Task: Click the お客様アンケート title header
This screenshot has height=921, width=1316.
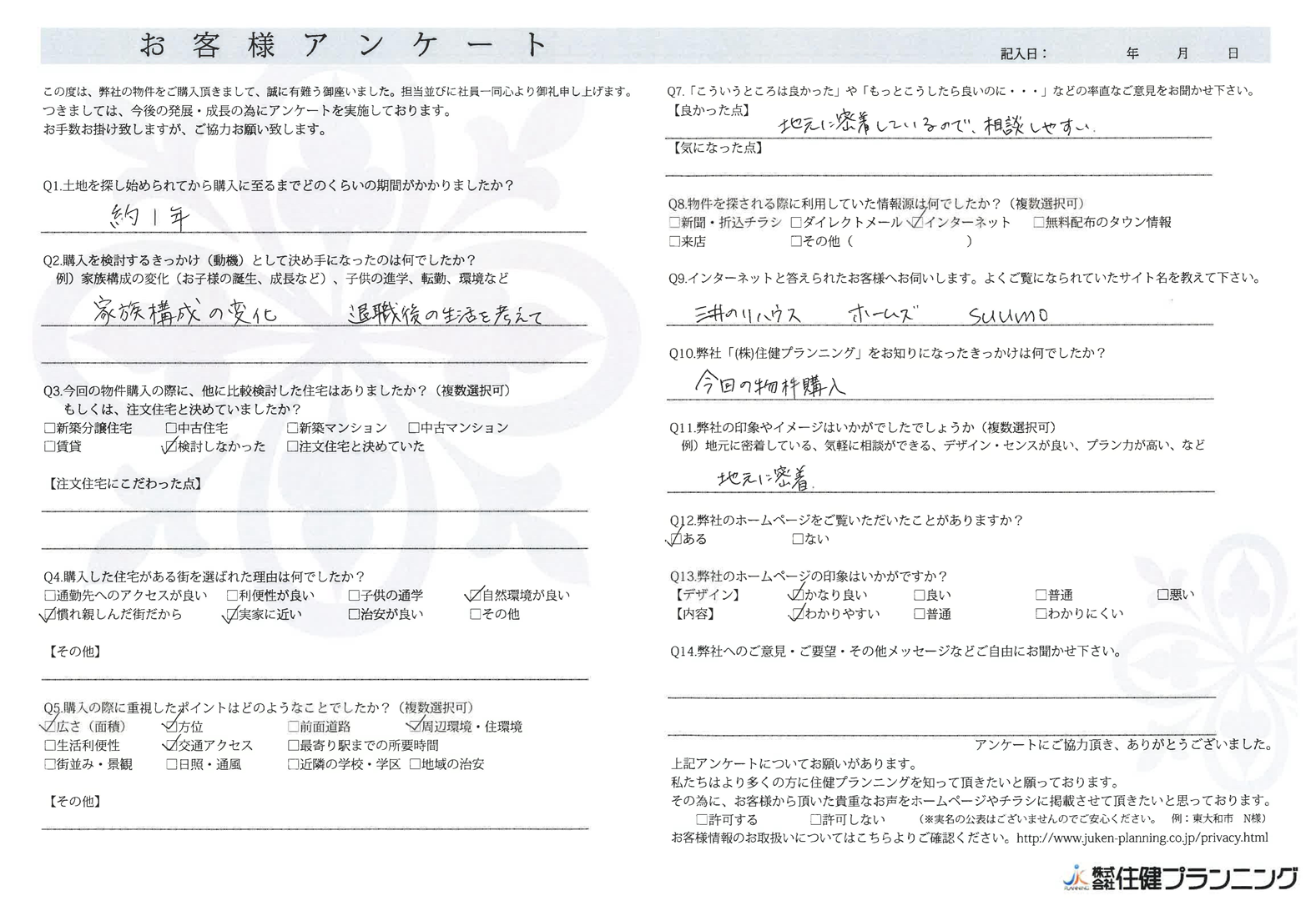Action: click(342, 45)
